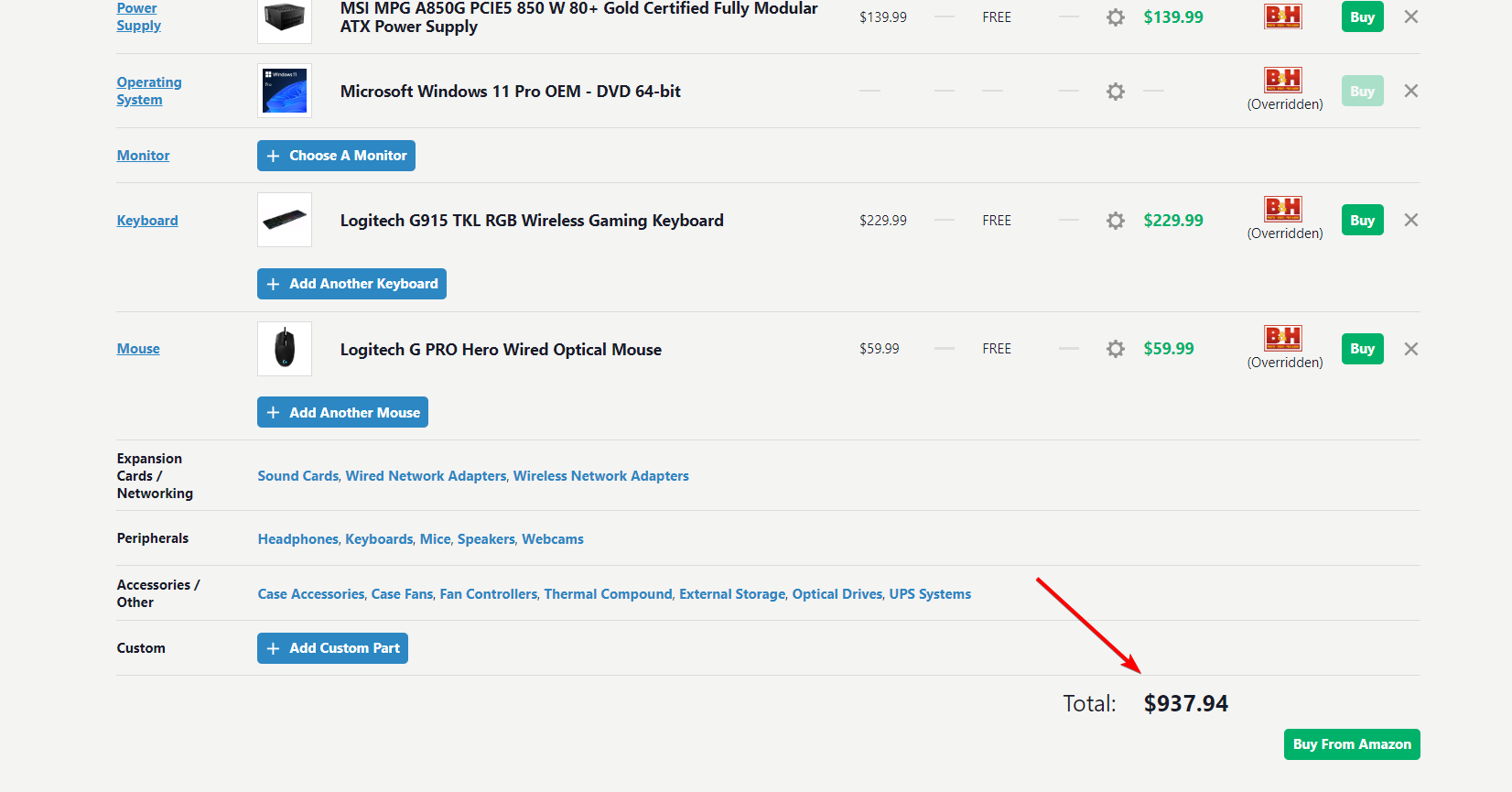The height and width of the screenshot is (792, 1512).
Task: Open Logitech G915 TKL keyboard product page
Action: [x=532, y=221]
